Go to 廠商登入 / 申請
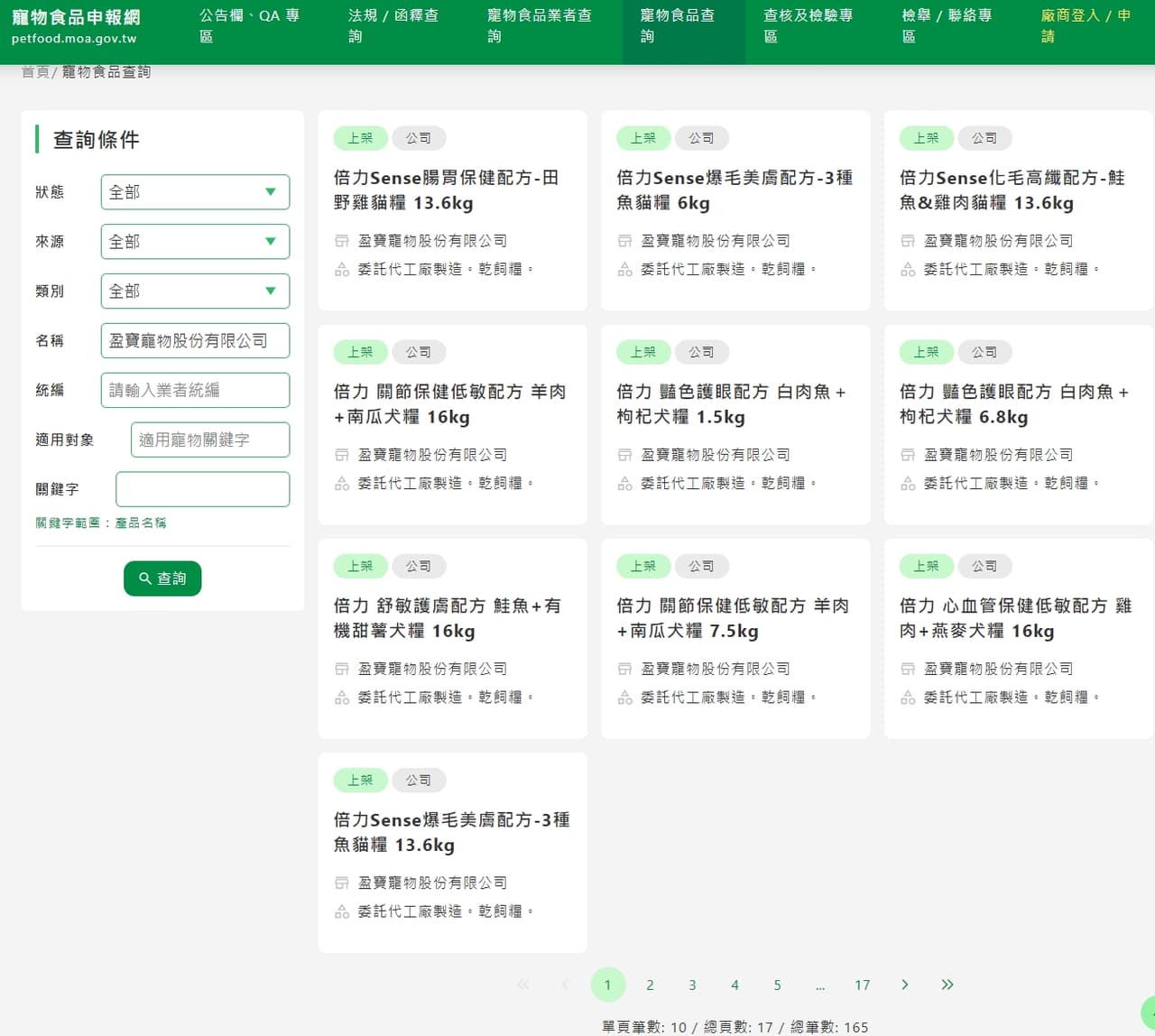 tap(1086, 26)
